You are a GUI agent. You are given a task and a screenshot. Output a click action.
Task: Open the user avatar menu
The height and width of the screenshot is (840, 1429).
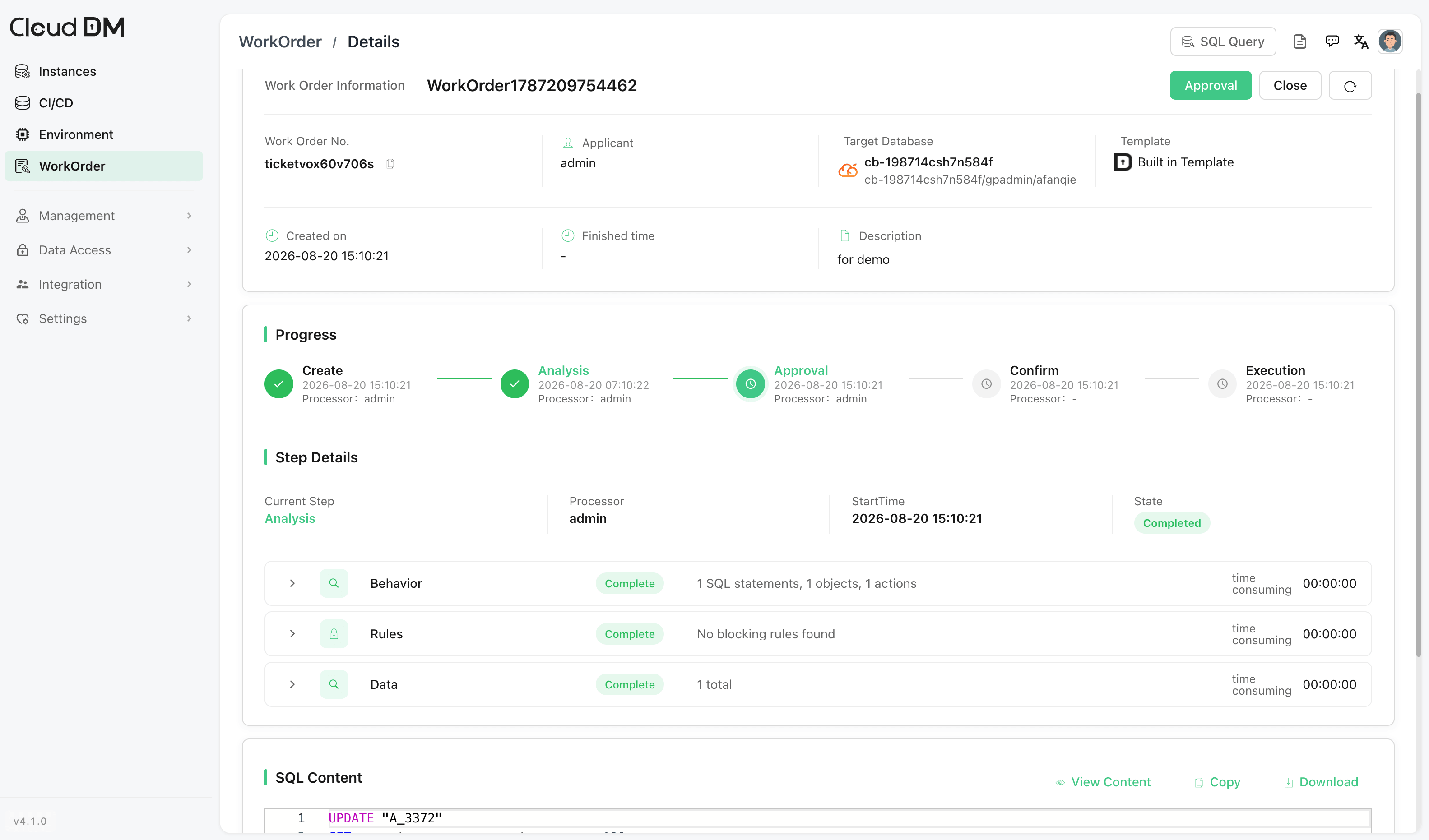1391,42
